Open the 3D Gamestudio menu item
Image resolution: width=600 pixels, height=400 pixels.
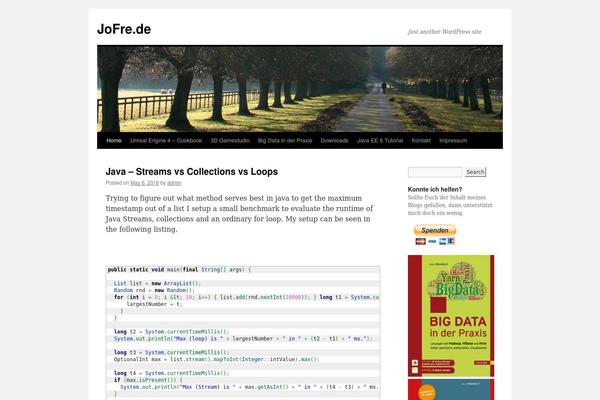(230, 140)
